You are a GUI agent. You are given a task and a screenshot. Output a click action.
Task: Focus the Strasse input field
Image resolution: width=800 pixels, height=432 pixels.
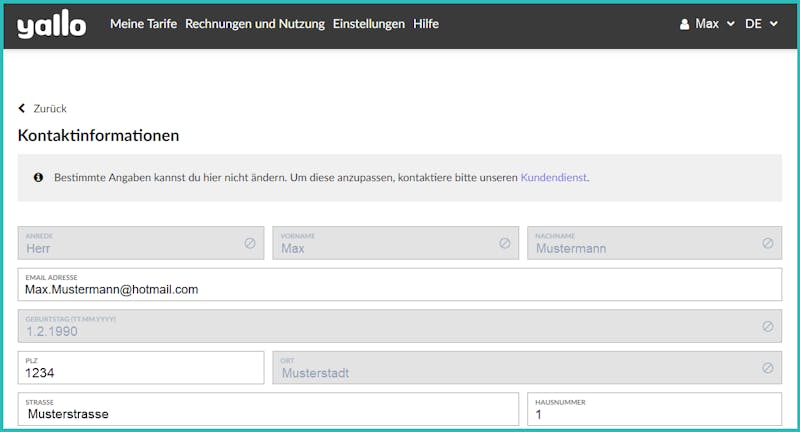[x=268, y=409]
